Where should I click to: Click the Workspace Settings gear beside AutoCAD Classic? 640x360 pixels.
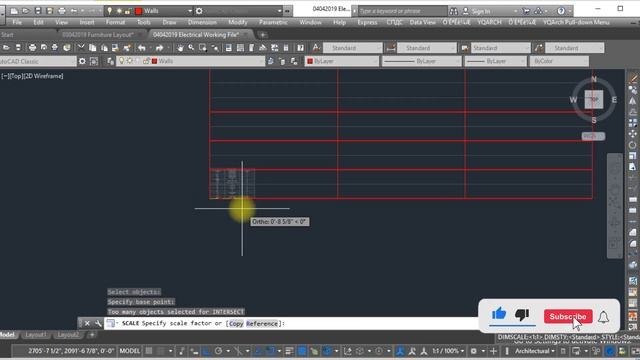tap(82, 61)
